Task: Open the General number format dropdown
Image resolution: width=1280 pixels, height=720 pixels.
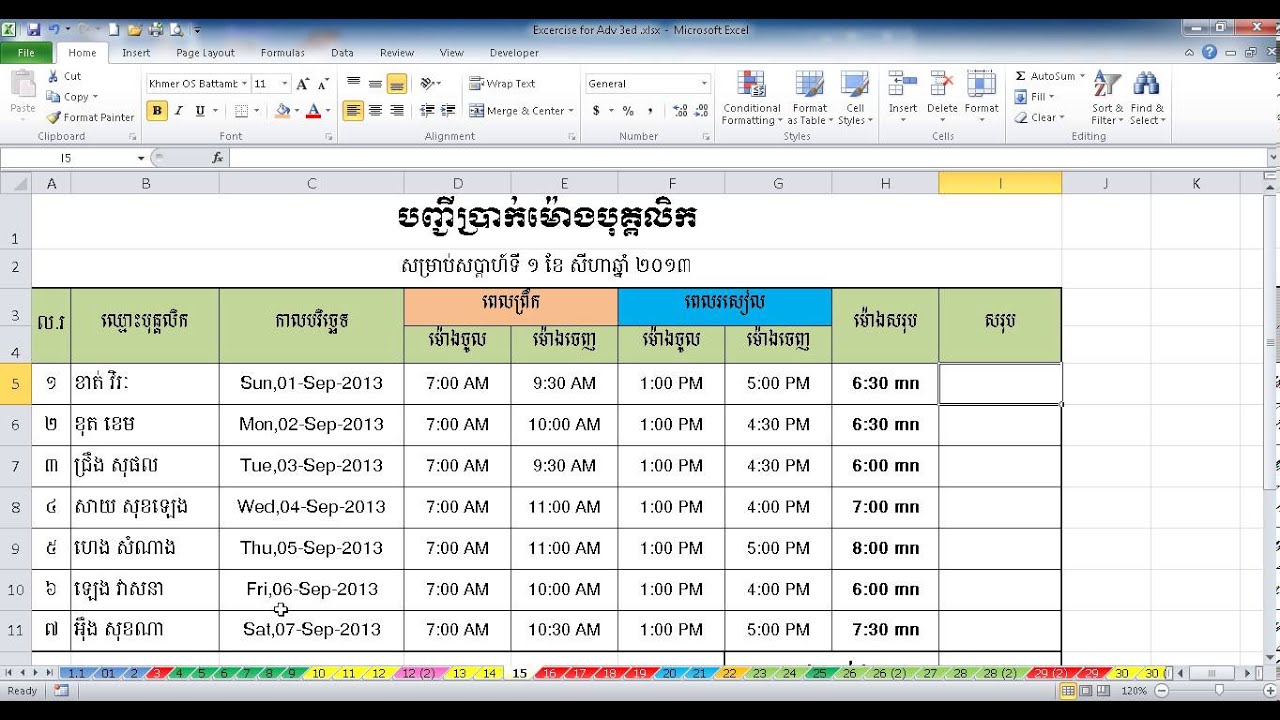Action: (x=704, y=84)
